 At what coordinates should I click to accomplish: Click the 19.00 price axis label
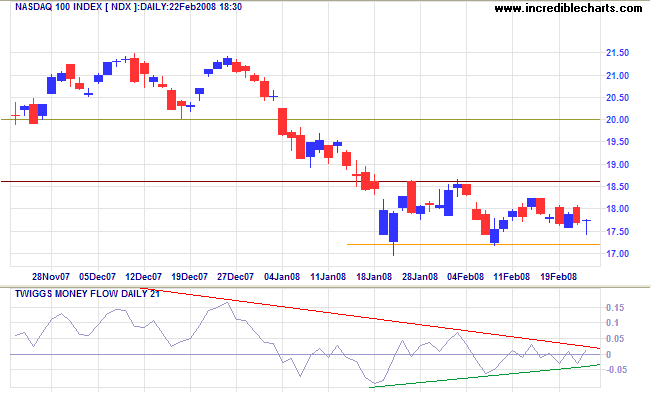(x=617, y=164)
